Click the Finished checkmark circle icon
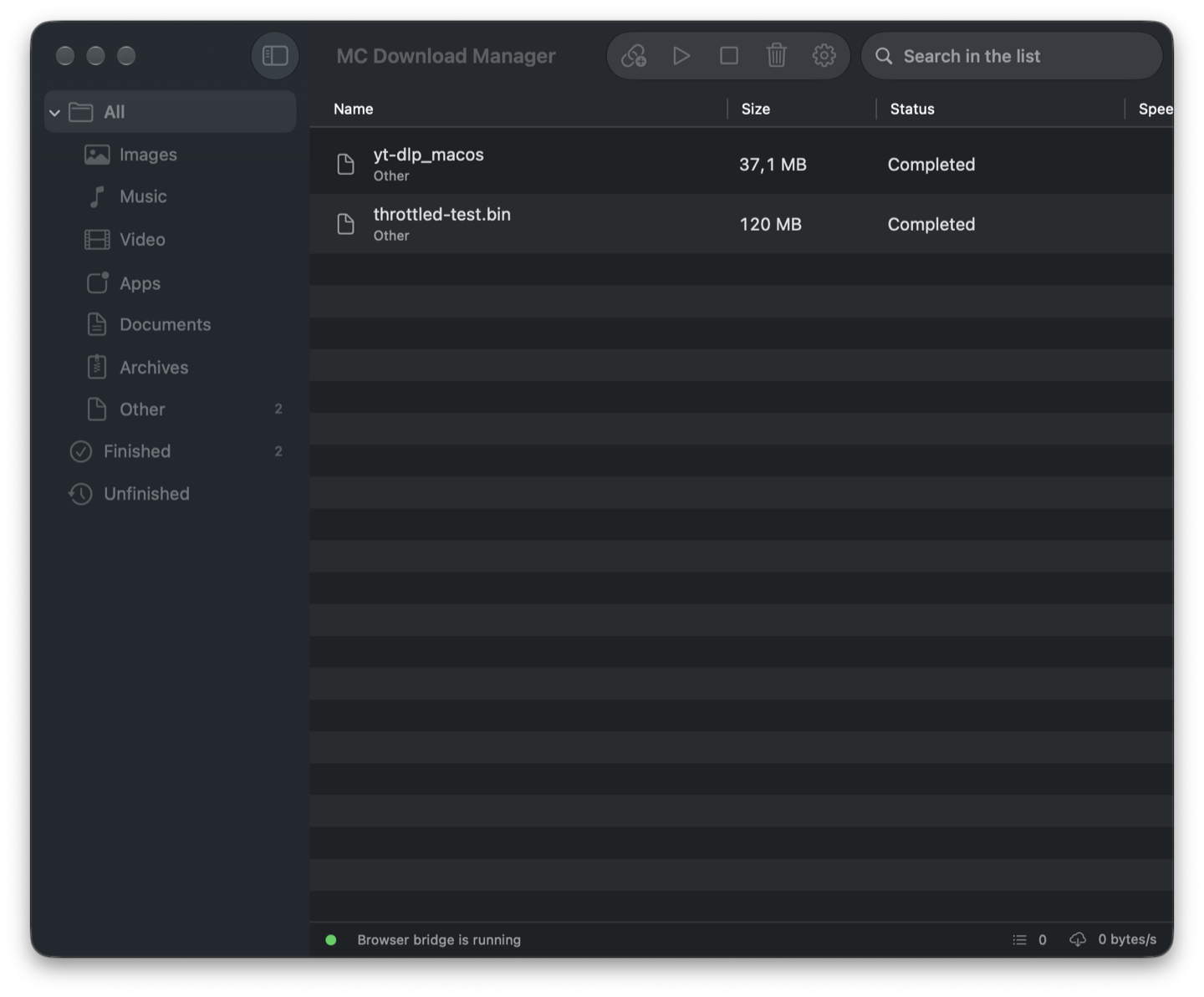 (x=80, y=451)
